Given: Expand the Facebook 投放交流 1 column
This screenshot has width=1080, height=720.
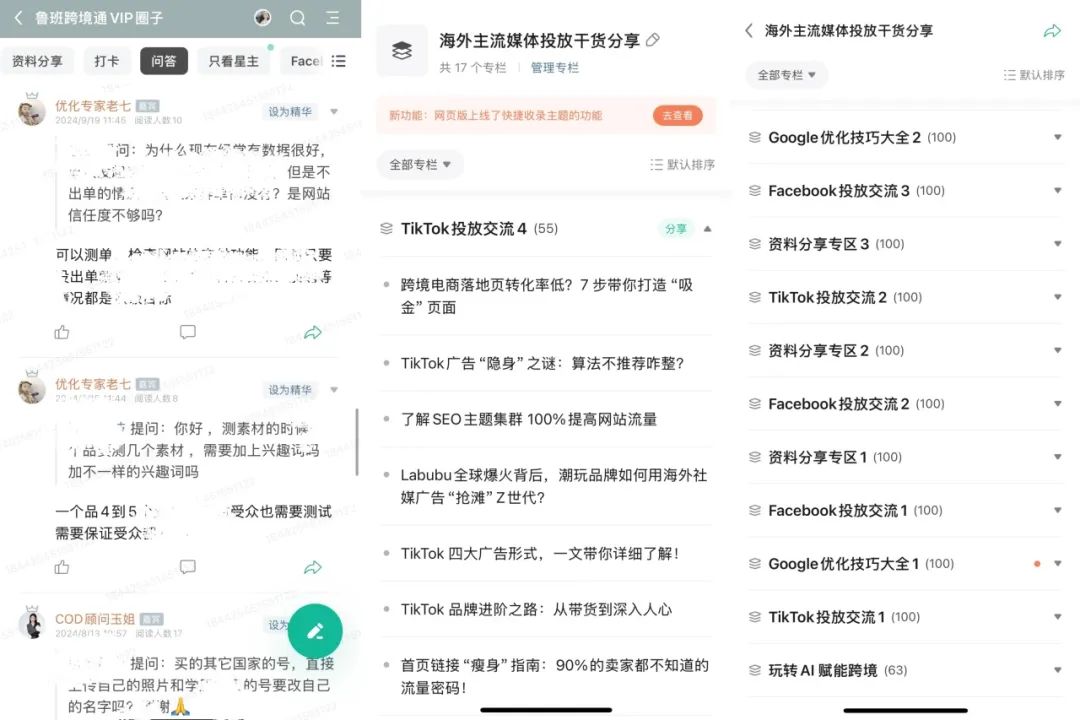Looking at the screenshot, I should (1057, 511).
